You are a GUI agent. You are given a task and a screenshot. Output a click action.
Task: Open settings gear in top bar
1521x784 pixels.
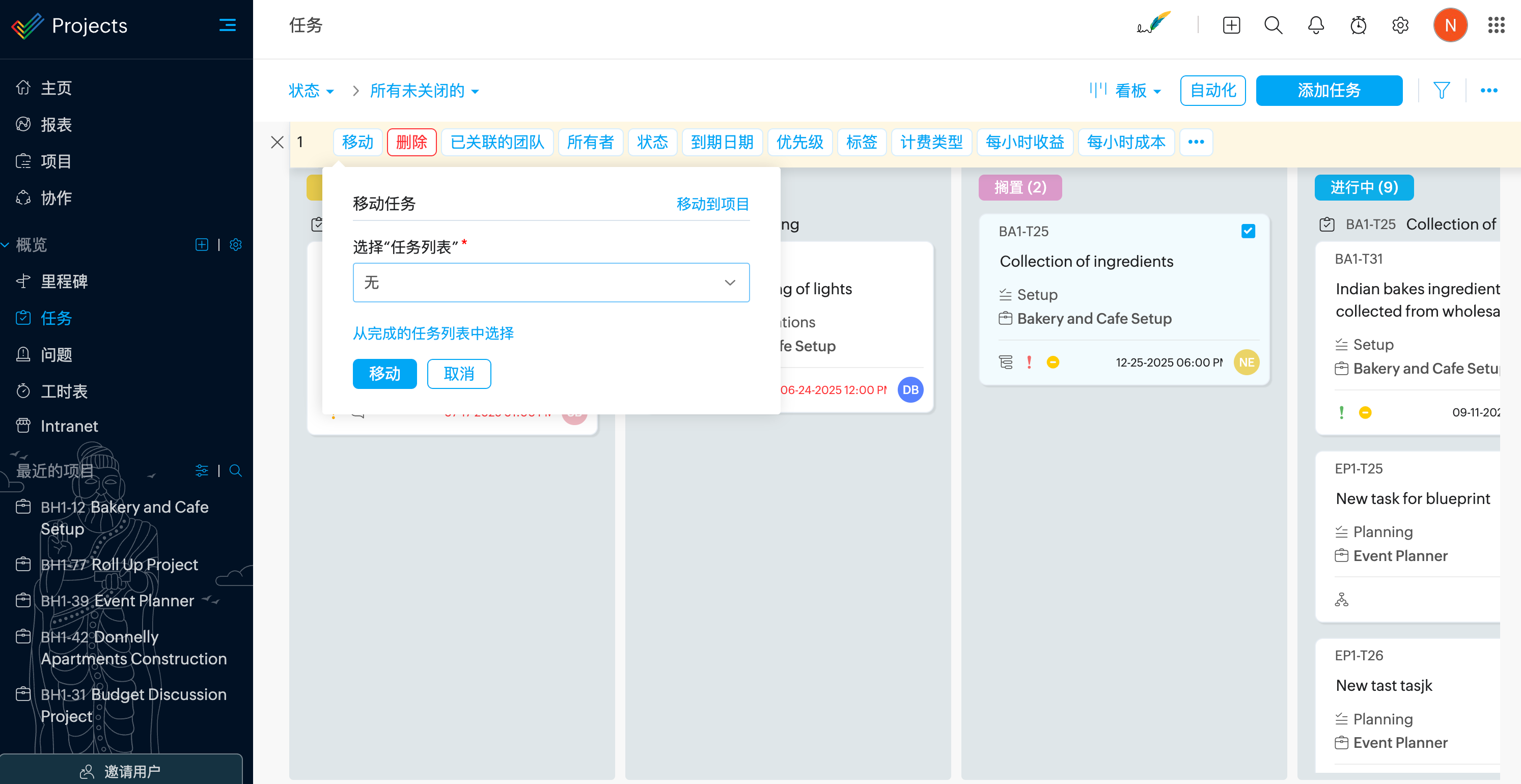click(x=1400, y=25)
